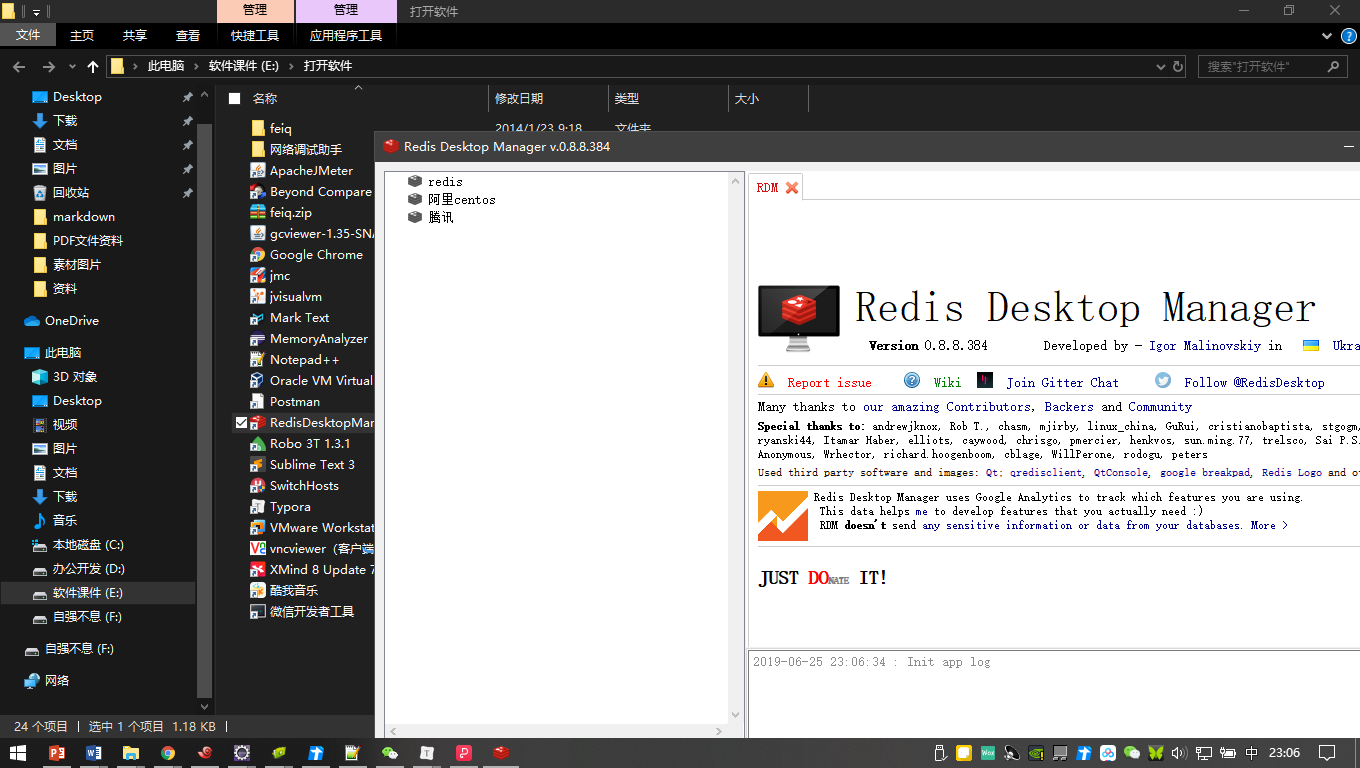The width and height of the screenshot is (1360, 768).
Task: Select the Notepad++ shortcut file
Action: pyautogui.click(x=304, y=360)
